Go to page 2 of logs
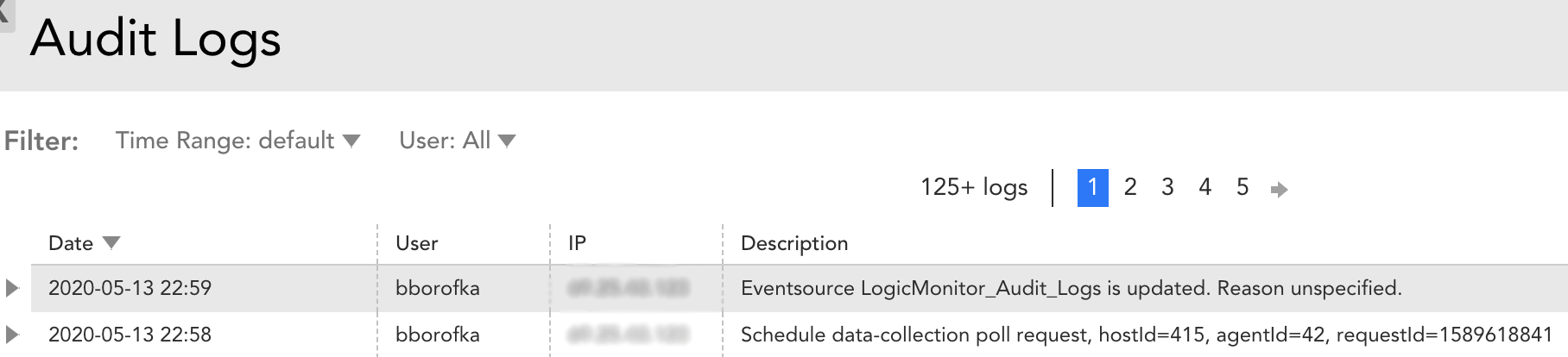Screen dimensions: 1568x357 1129,187
